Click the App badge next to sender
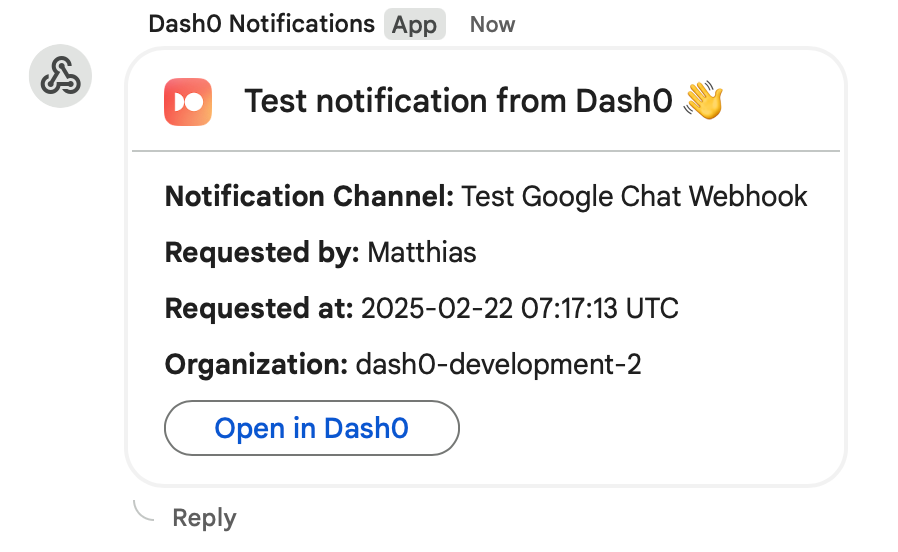This screenshot has height=552, width=898. (414, 25)
